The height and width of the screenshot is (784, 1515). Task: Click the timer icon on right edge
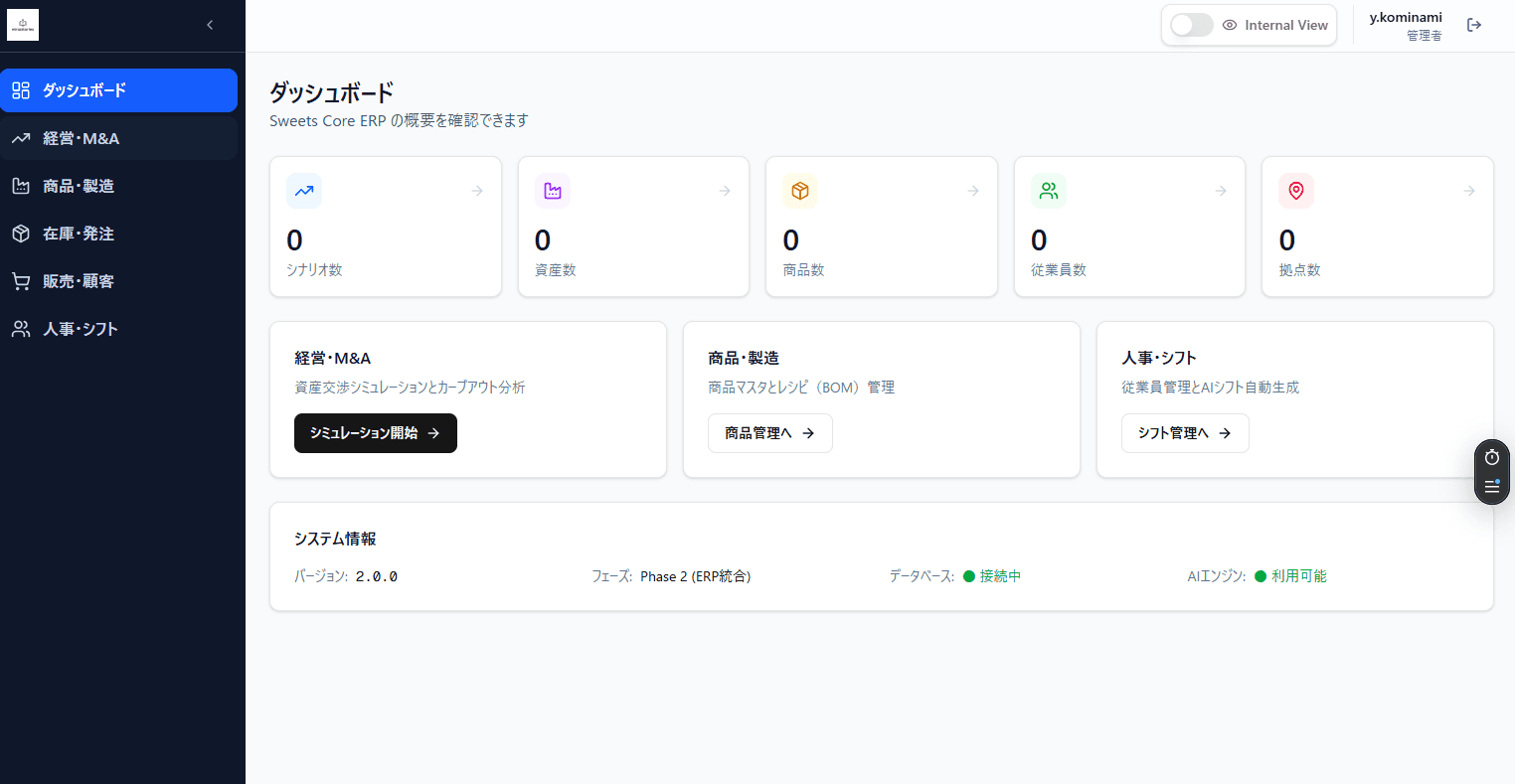click(x=1491, y=457)
